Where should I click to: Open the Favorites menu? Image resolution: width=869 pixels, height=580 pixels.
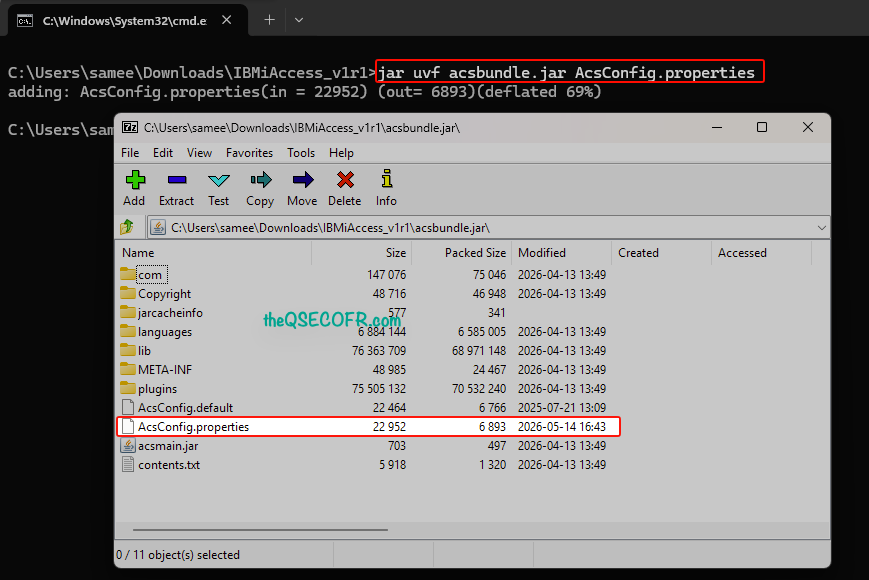coord(249,153)
